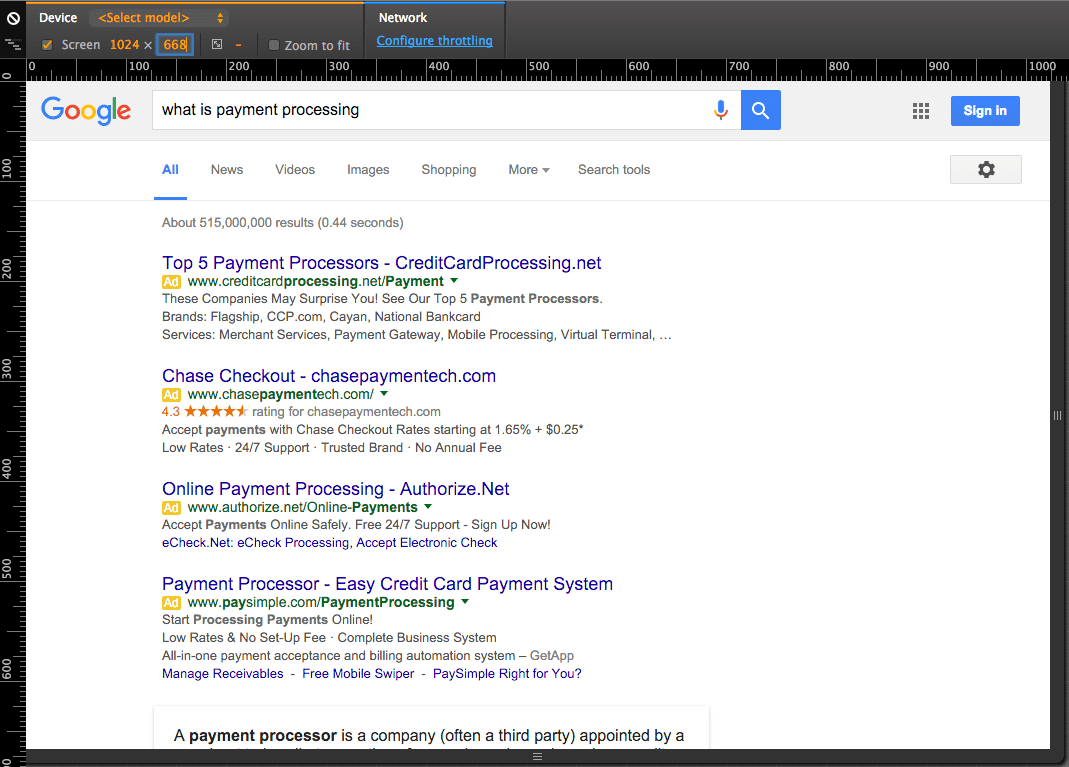Open Chase Checkout ad result
1069x767 pixels.
pos(329,376)
